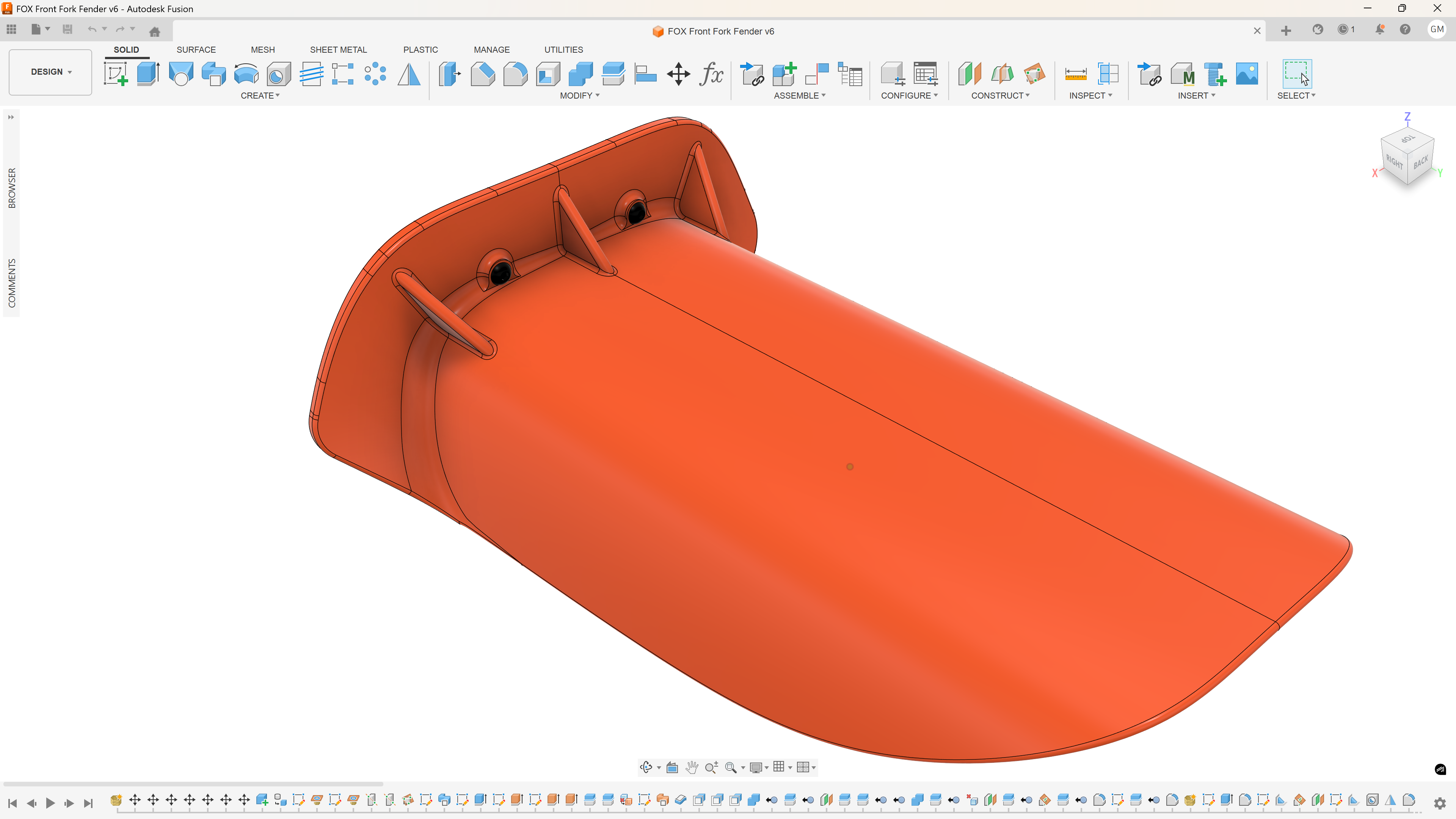Image resolution: width=1456 pixels, height=819 pixels.
Task: Open timeline settings gear
Action: point(1440,803)
